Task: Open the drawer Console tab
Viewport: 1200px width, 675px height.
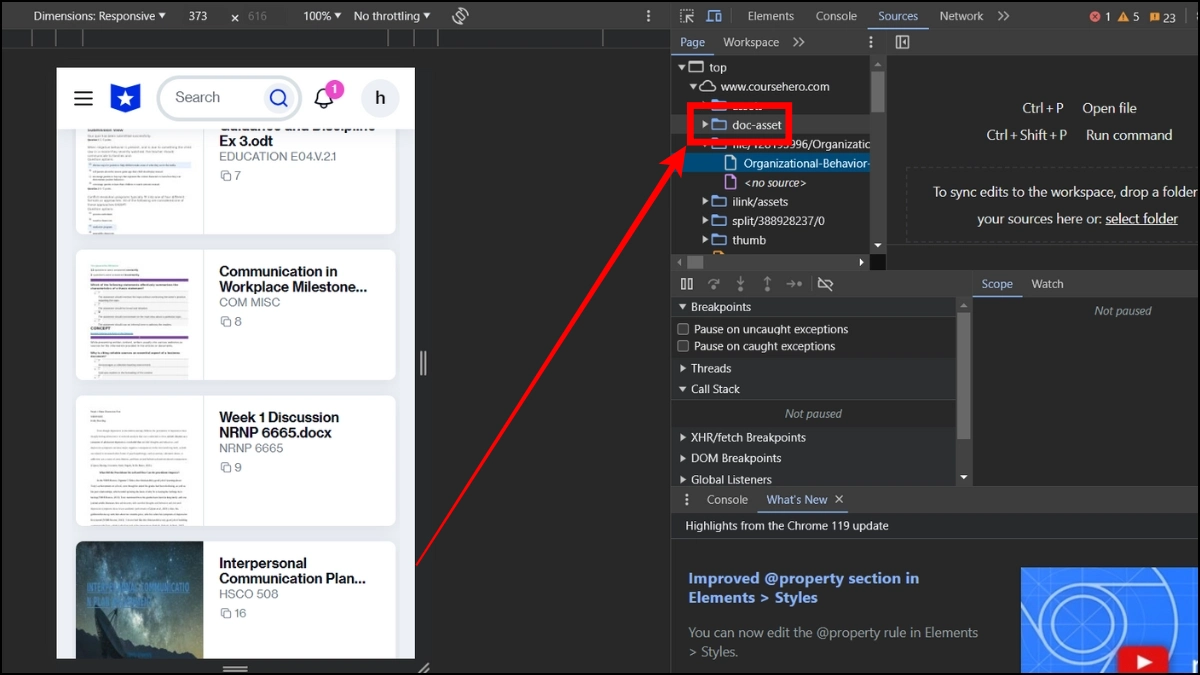Action: coord(727,499)
